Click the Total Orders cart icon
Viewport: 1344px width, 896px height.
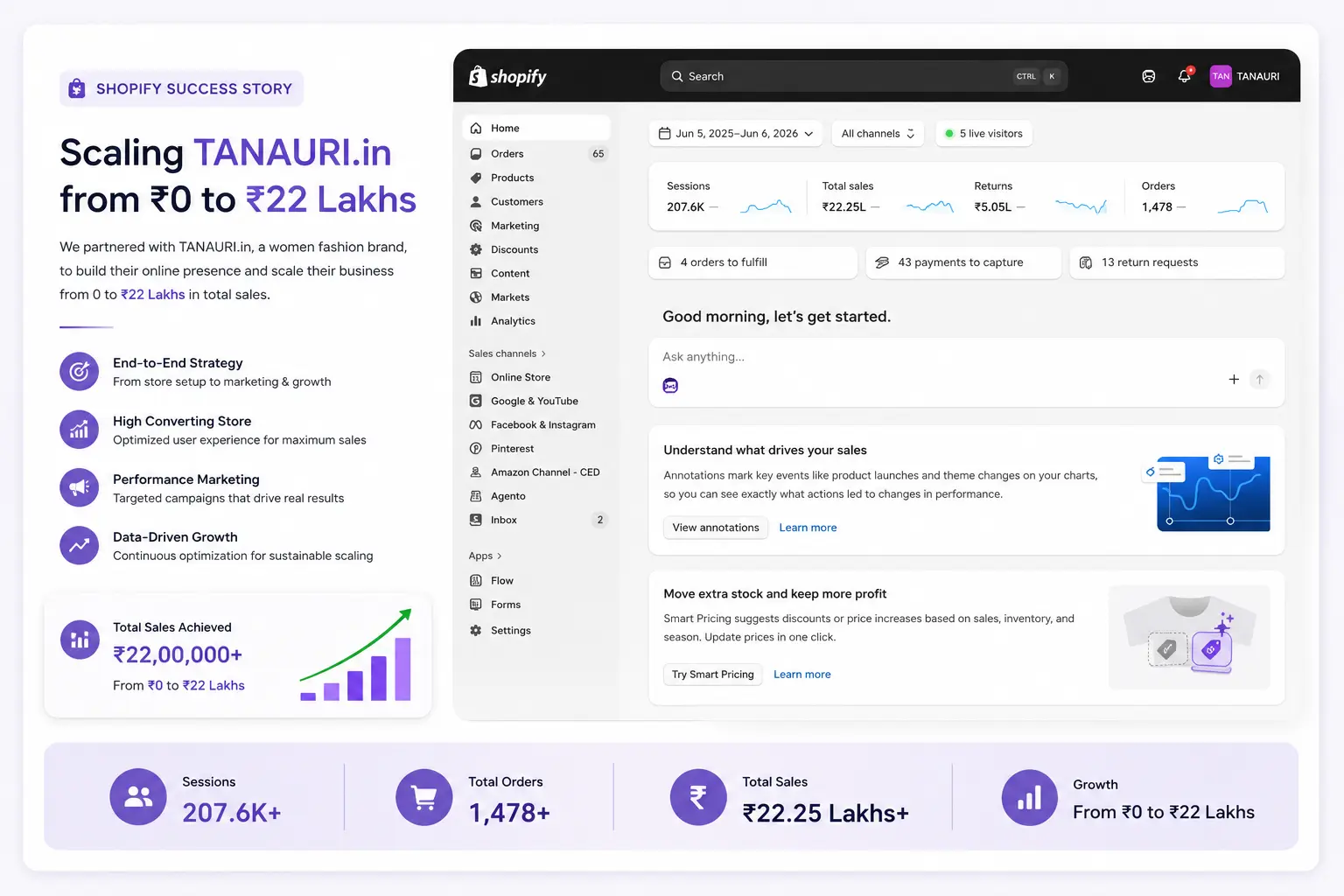click(x=424, y=797)
